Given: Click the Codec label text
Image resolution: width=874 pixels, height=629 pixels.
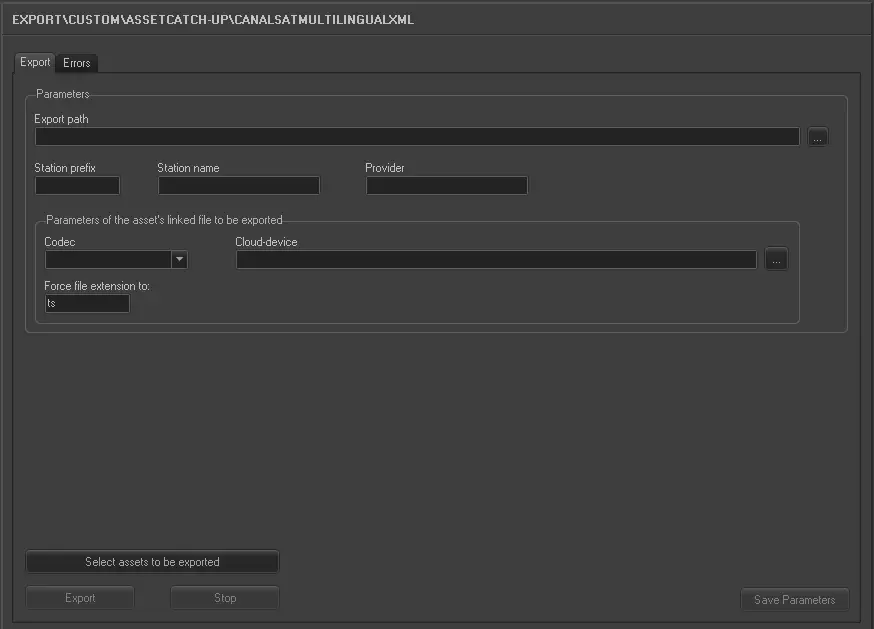Looking at the screenshot, I should tap(59, 242).
